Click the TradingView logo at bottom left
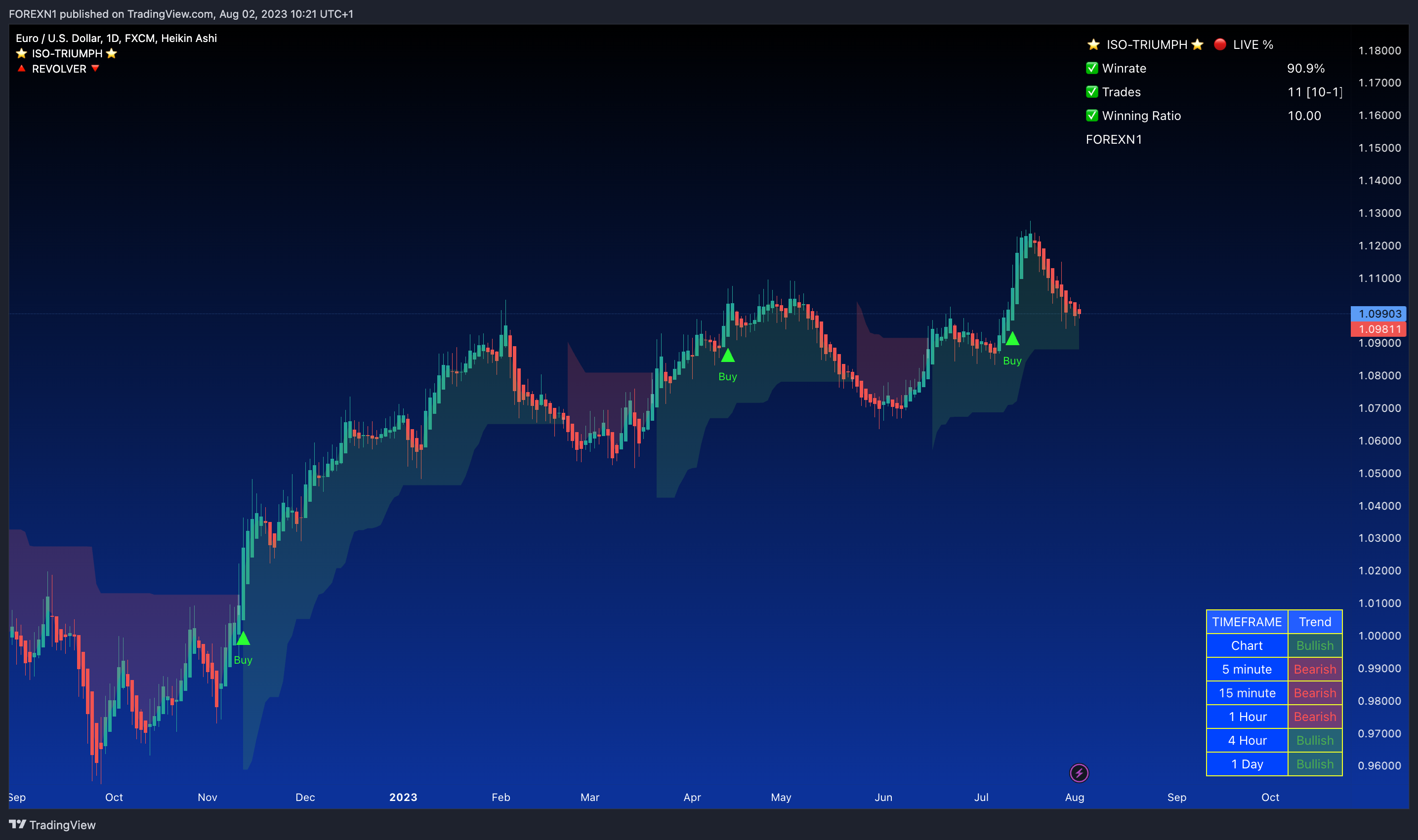 coord(52,825)
